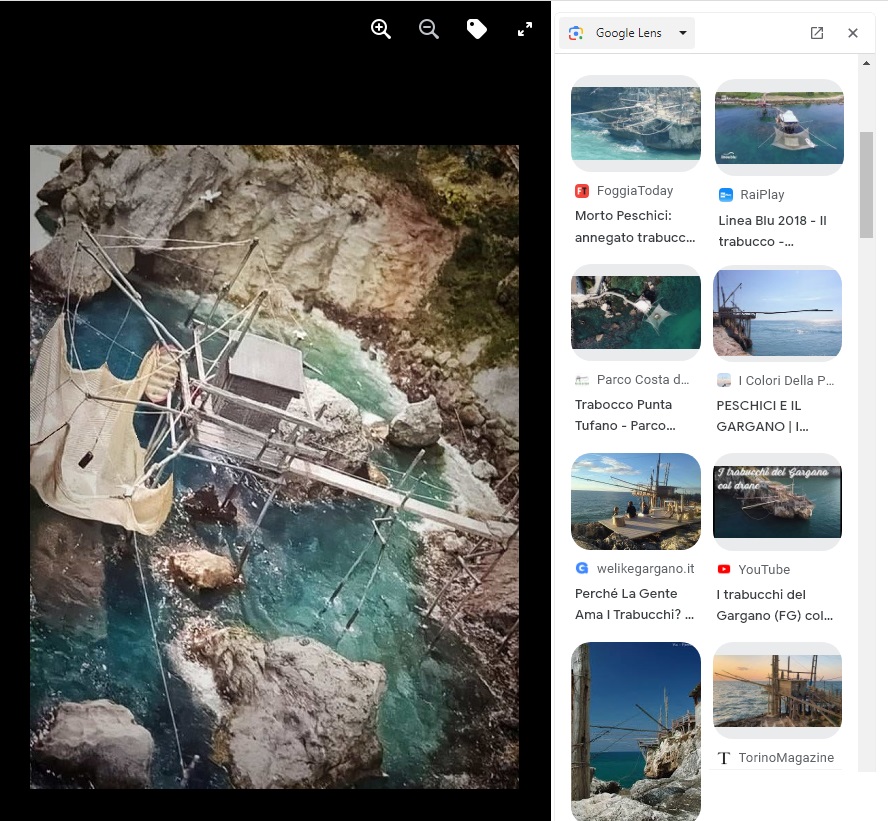
Task: Click the zoom out magnifier icon
Action: point(429,29)
